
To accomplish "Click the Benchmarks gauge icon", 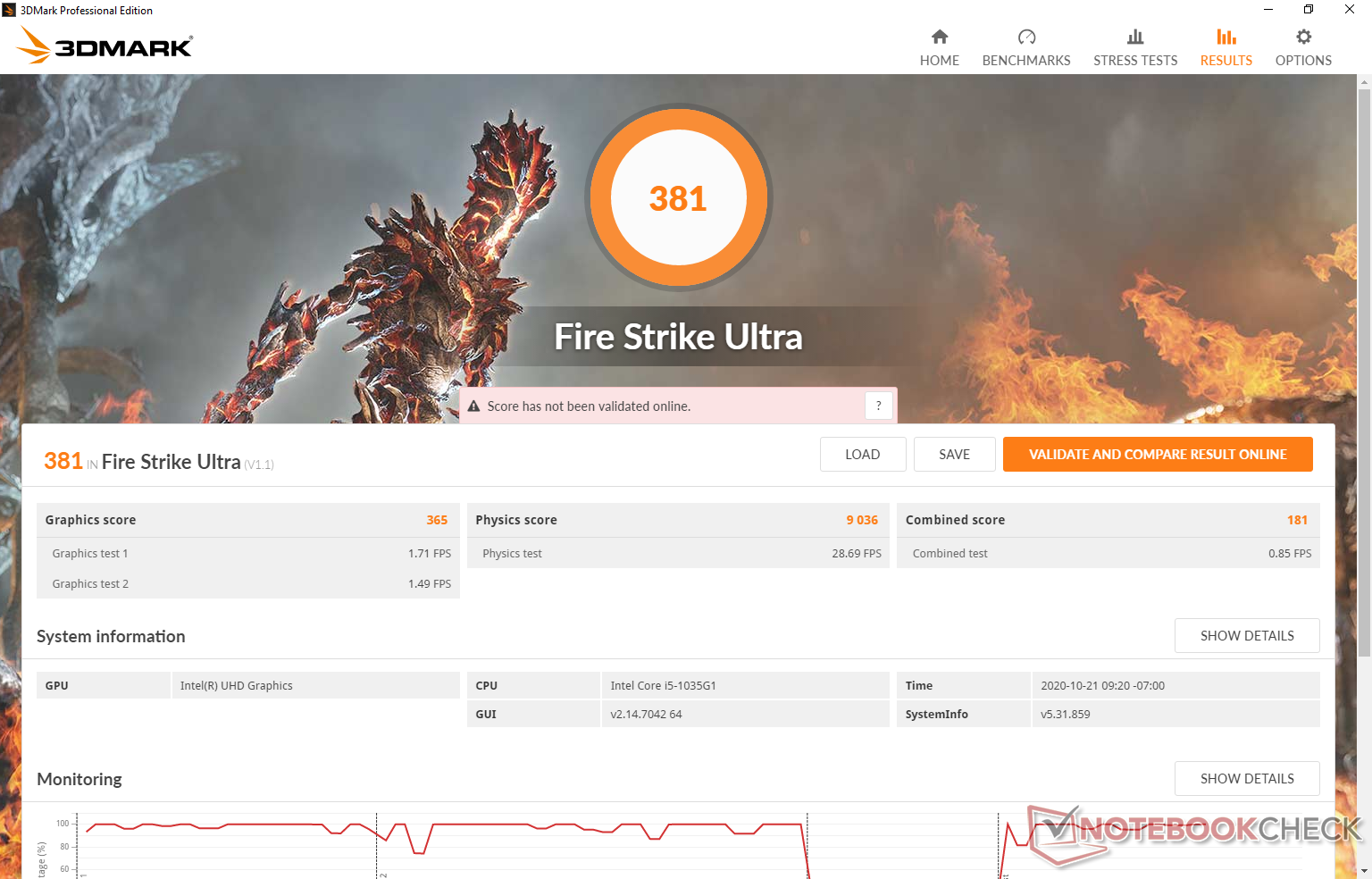I will [x=1026, y=37].
